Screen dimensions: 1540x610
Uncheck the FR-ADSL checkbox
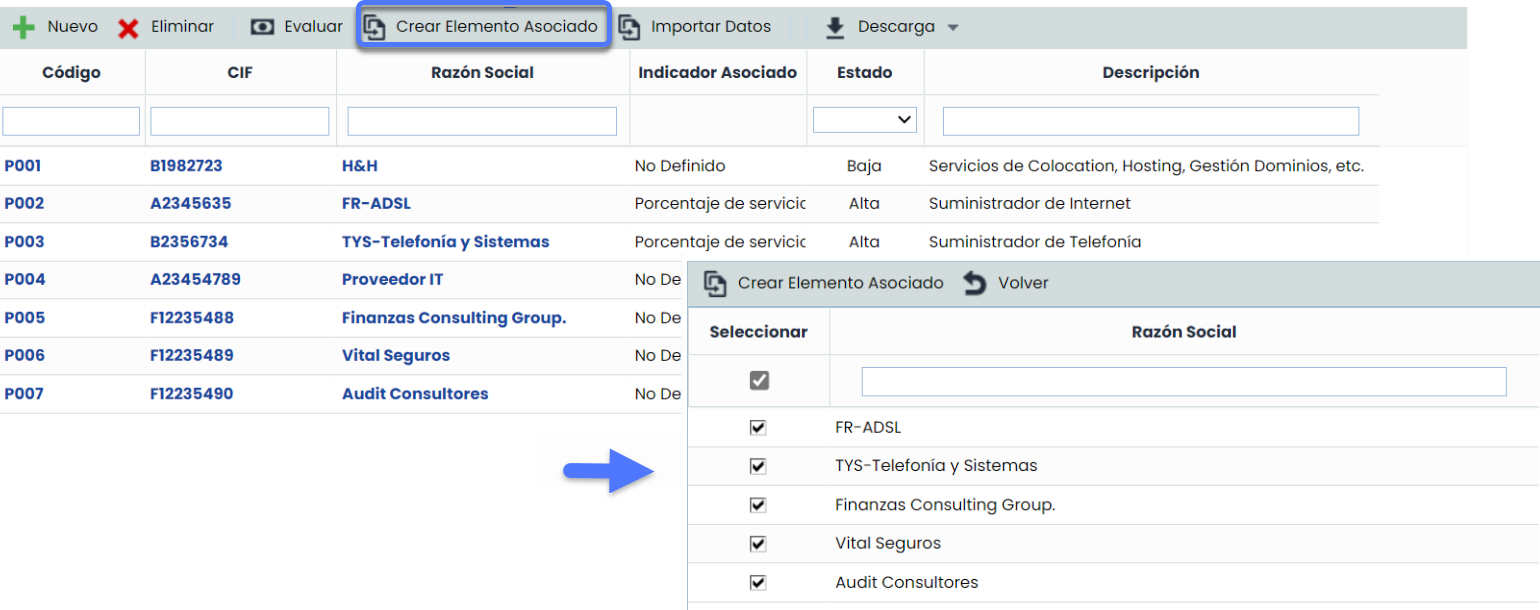click(758, 428)
